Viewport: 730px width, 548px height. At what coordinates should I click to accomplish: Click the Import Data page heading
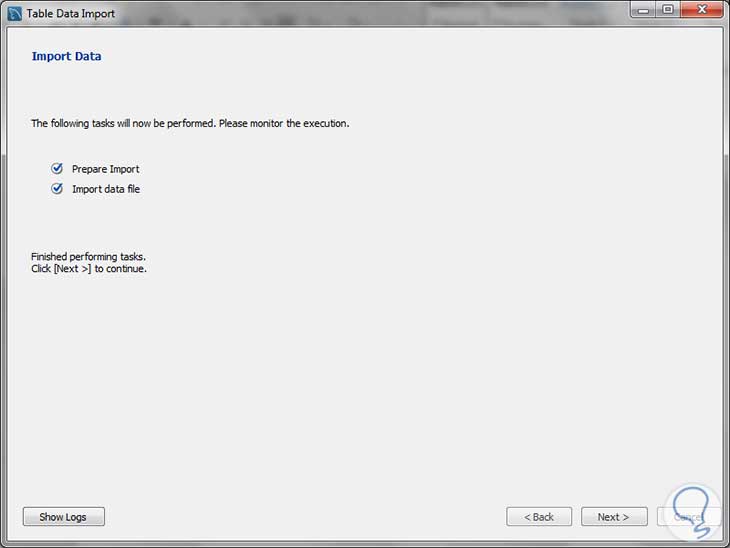(66, 56)
